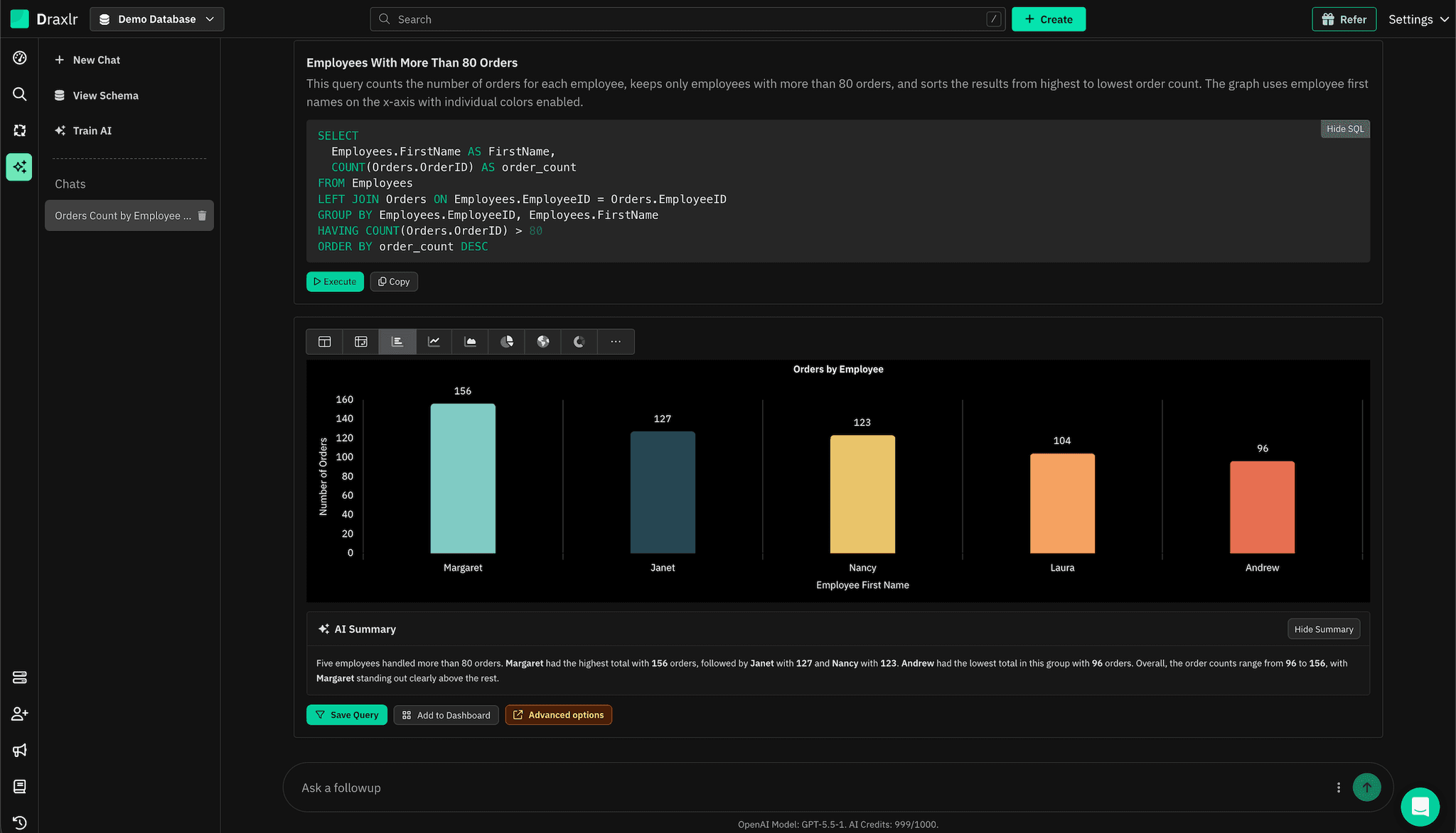Open the add user sidebar icon
The width and height of the screenshot is (1456, 833).
click(x=20, y=714)
